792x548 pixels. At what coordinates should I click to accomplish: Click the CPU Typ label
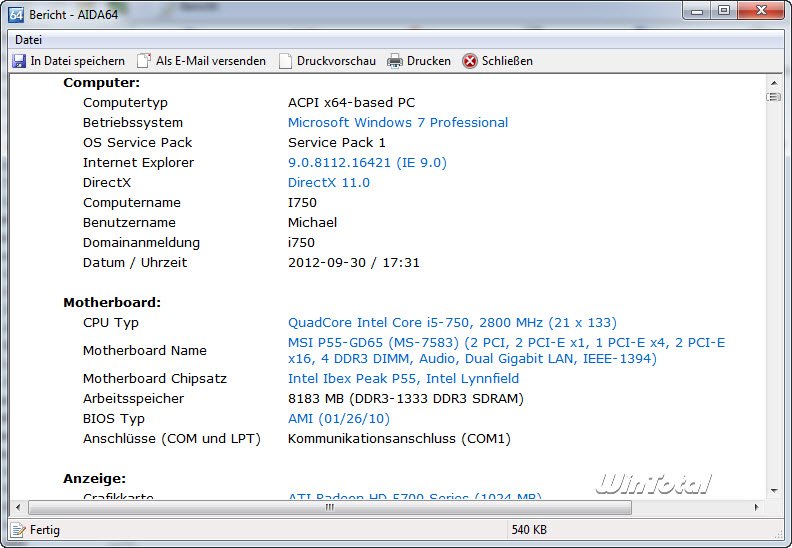coord(111,323)
